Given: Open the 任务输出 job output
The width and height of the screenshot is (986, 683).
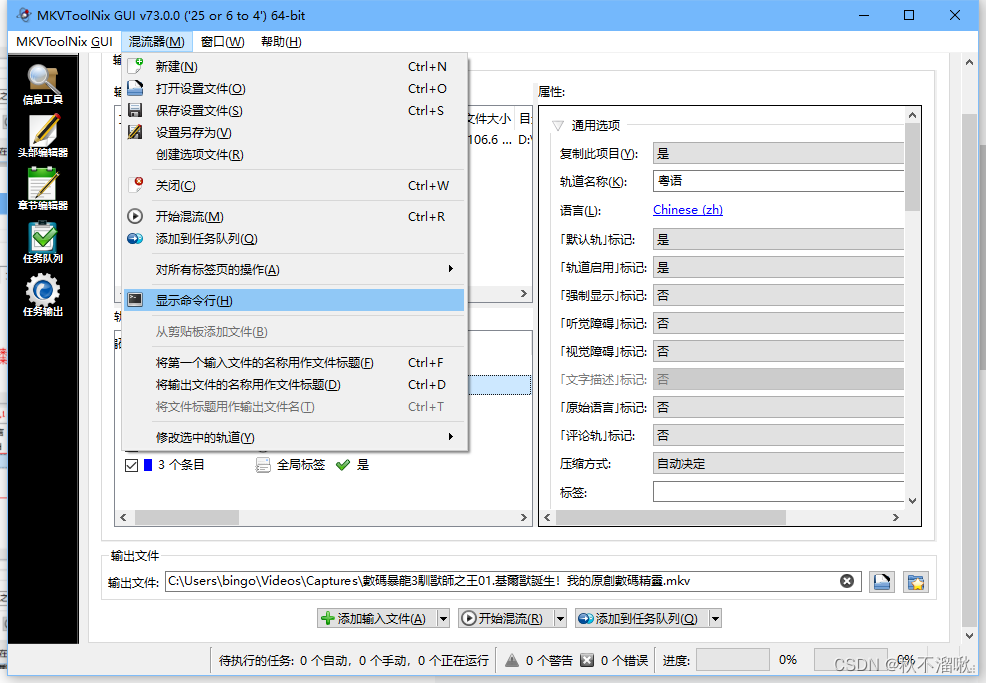Looking at the screenshot, I should coord(43,296).
